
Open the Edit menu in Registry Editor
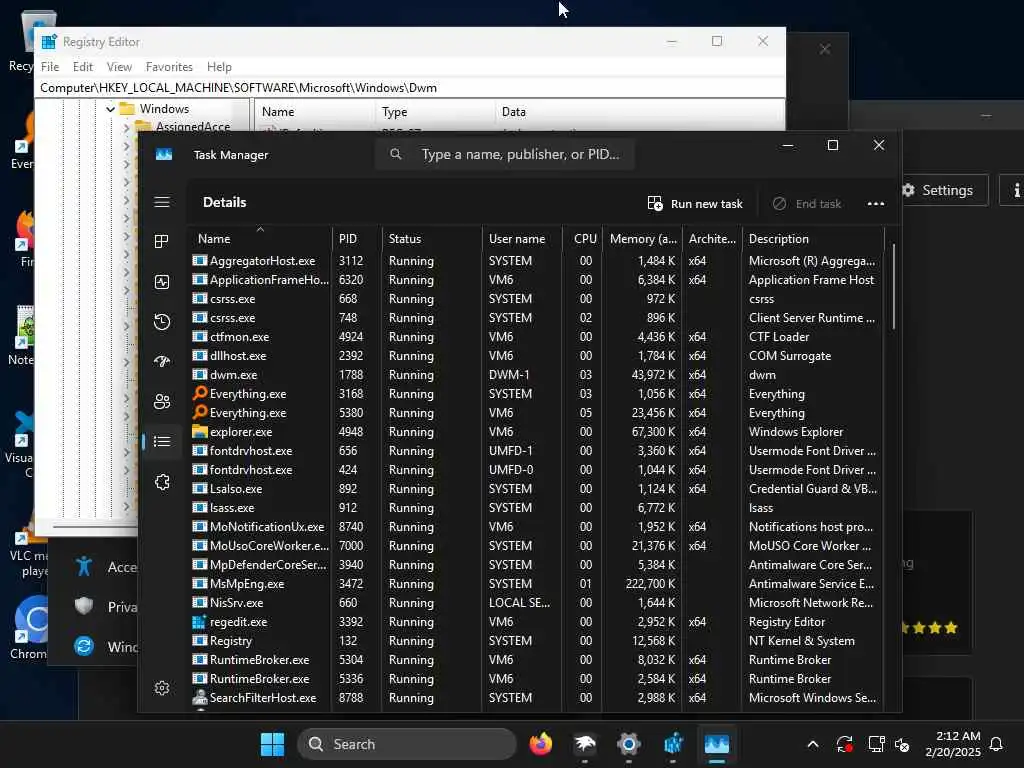tap(82, 67)
